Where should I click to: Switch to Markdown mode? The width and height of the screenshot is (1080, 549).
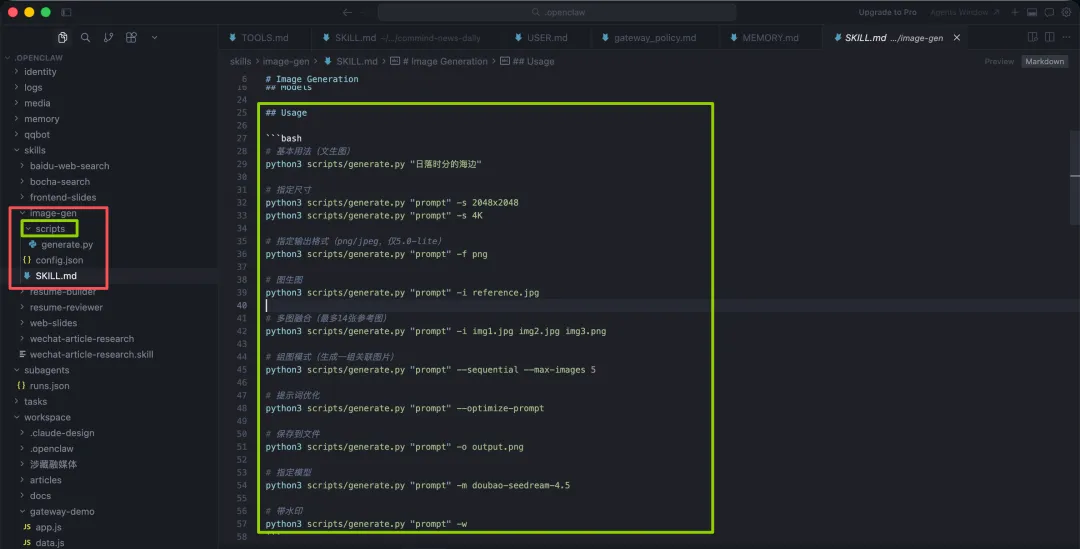[x=1044, y=61]
